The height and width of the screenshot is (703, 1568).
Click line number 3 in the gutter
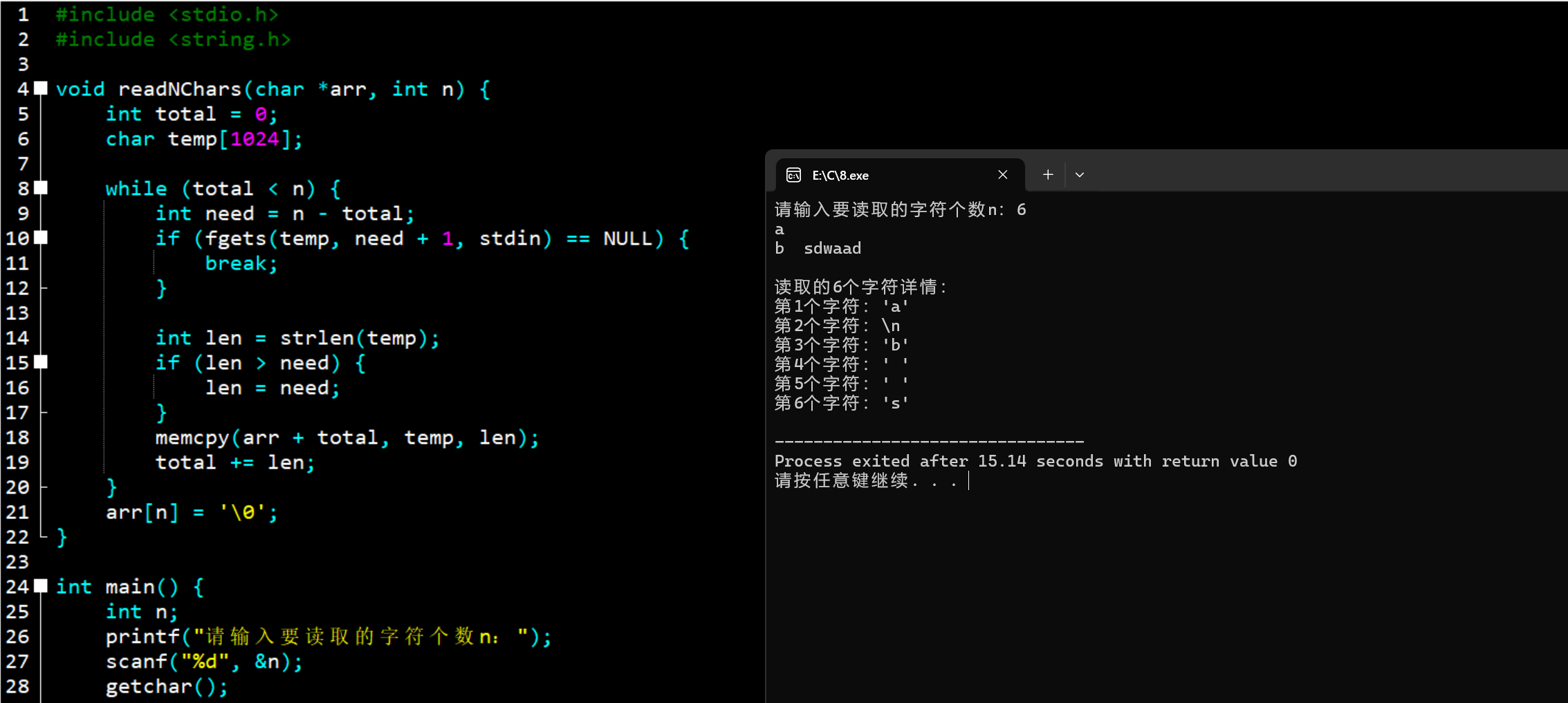pos(24,64)
